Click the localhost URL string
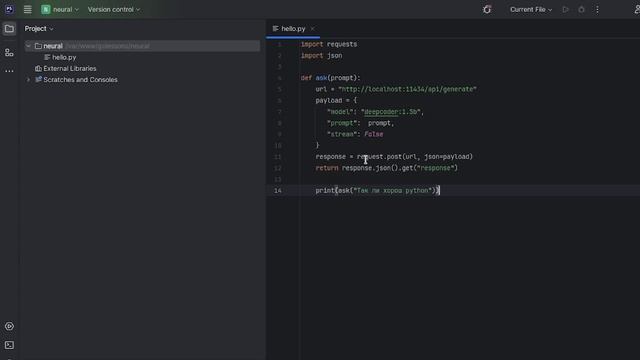Viewport: 640px width, 360px height. click(x=407, y=89)
